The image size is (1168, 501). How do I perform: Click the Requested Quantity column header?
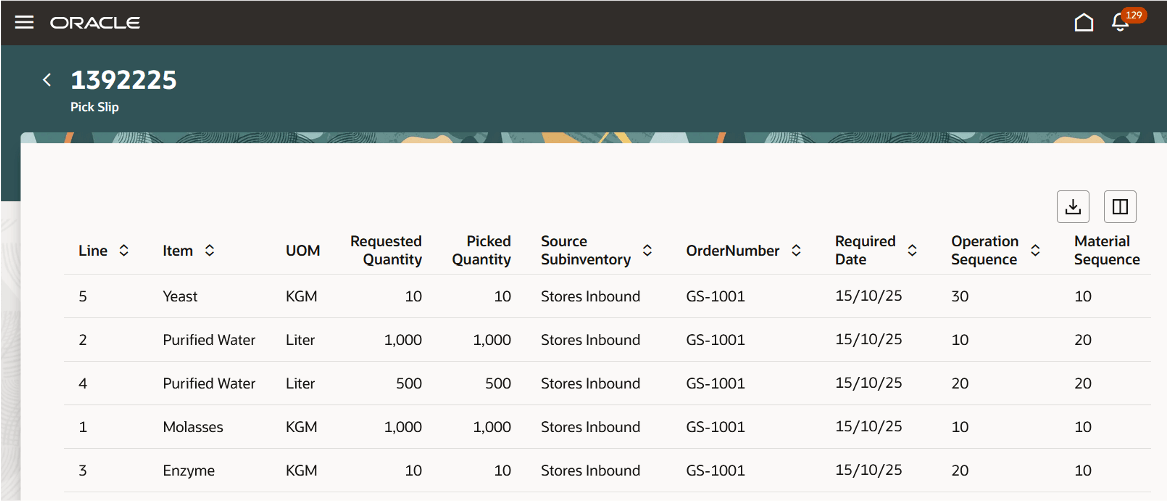pyautogui.click(x=386, y=251)
